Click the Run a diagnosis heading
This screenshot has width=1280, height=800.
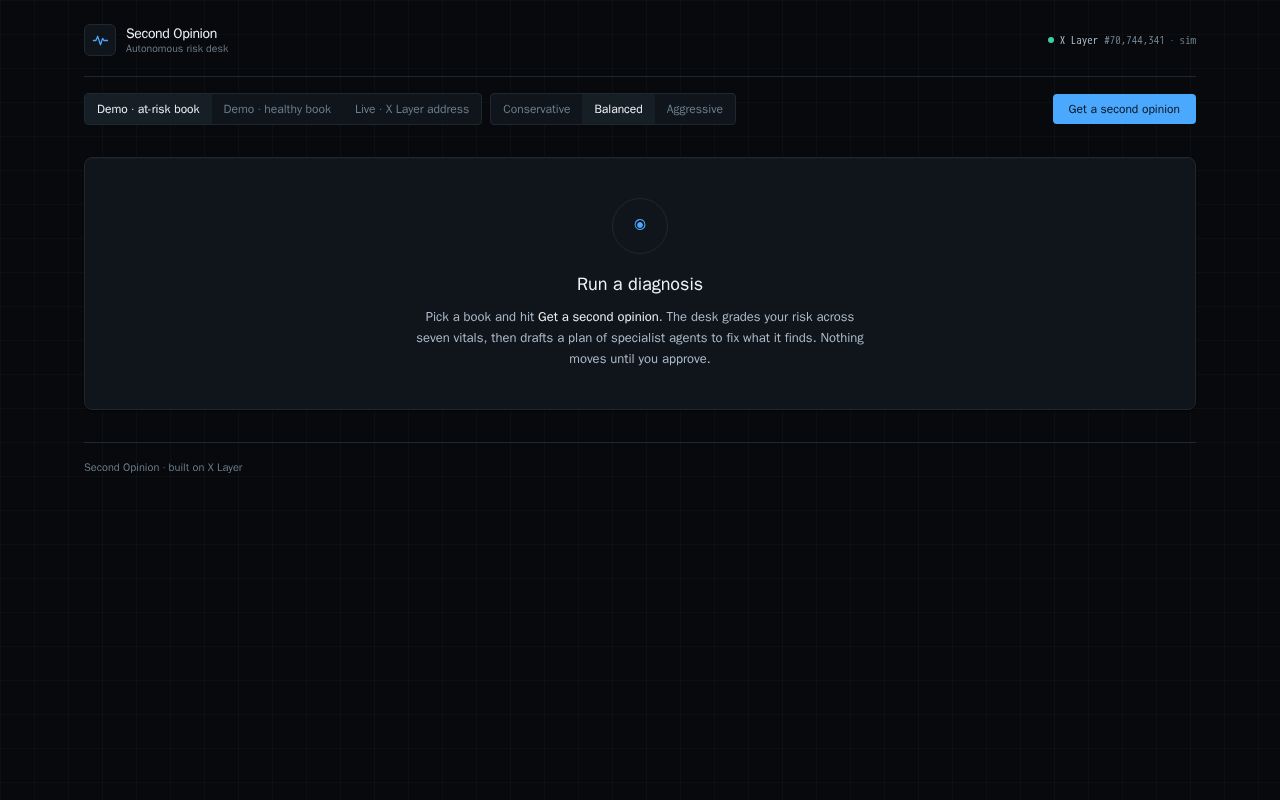pos(640,284)
